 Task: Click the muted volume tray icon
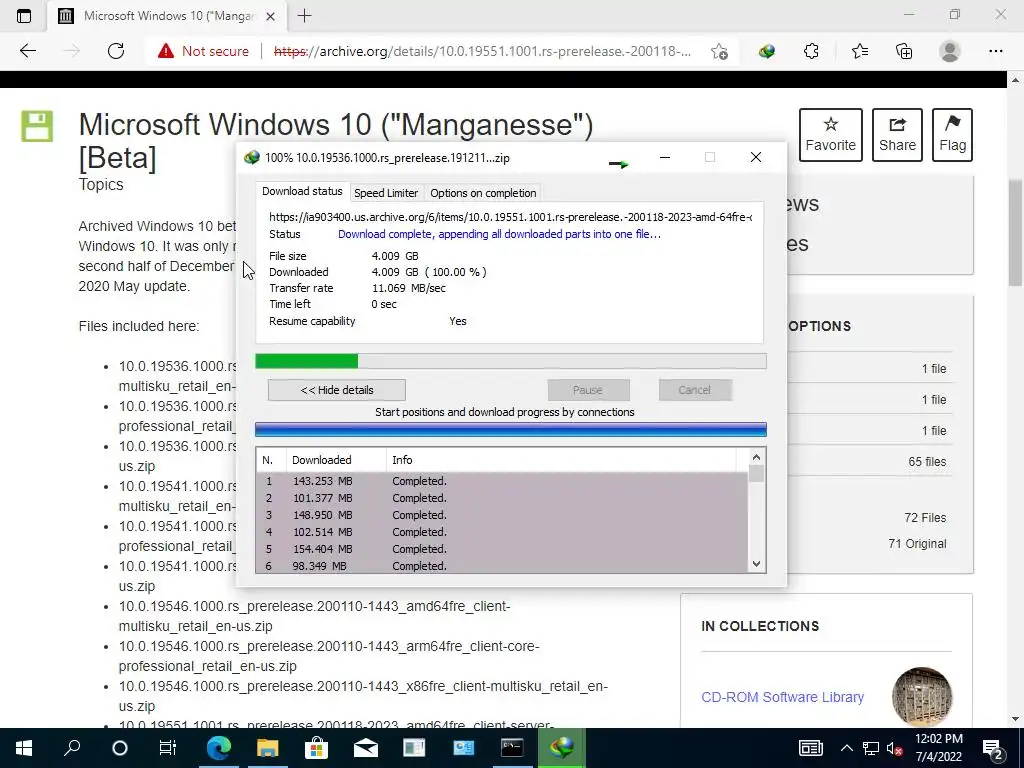click(x=895, y=748)
